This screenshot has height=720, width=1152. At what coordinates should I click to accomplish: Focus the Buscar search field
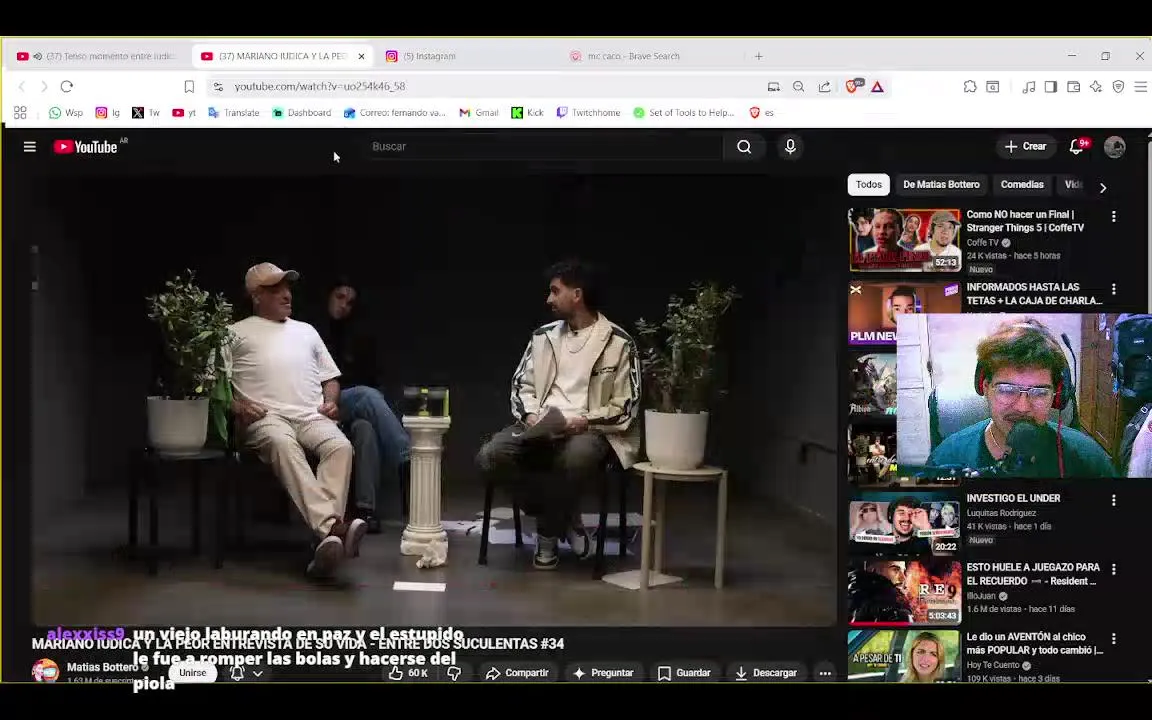point(544,147)
